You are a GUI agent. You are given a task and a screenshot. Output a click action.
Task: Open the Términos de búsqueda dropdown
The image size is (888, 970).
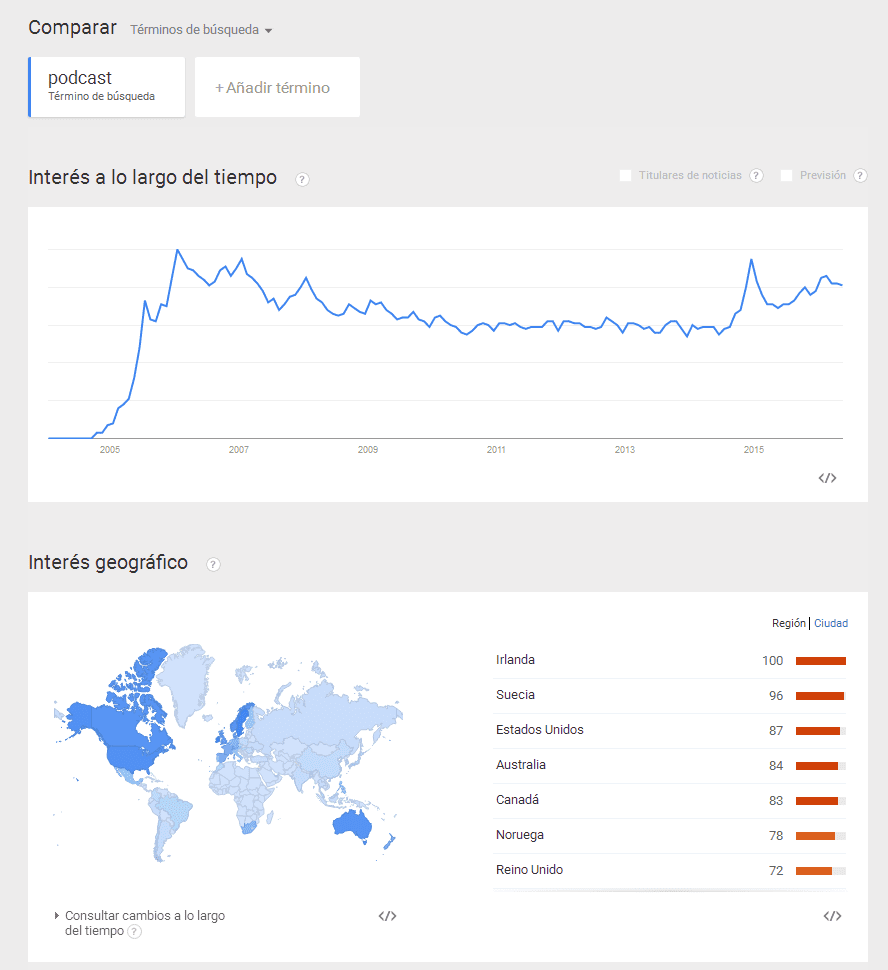click(x=201, y=30)
